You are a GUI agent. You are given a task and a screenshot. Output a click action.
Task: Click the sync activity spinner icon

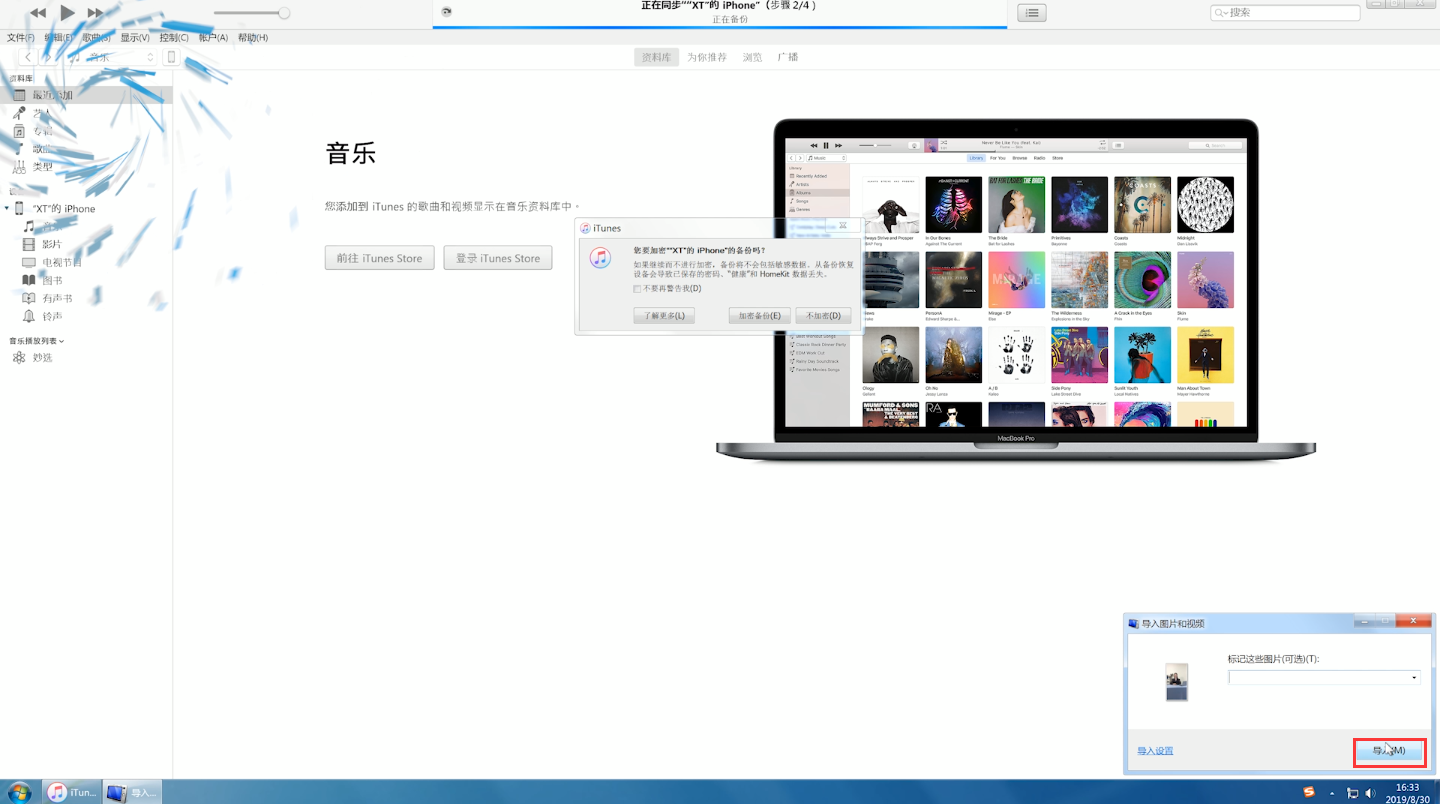click(446, 12)
